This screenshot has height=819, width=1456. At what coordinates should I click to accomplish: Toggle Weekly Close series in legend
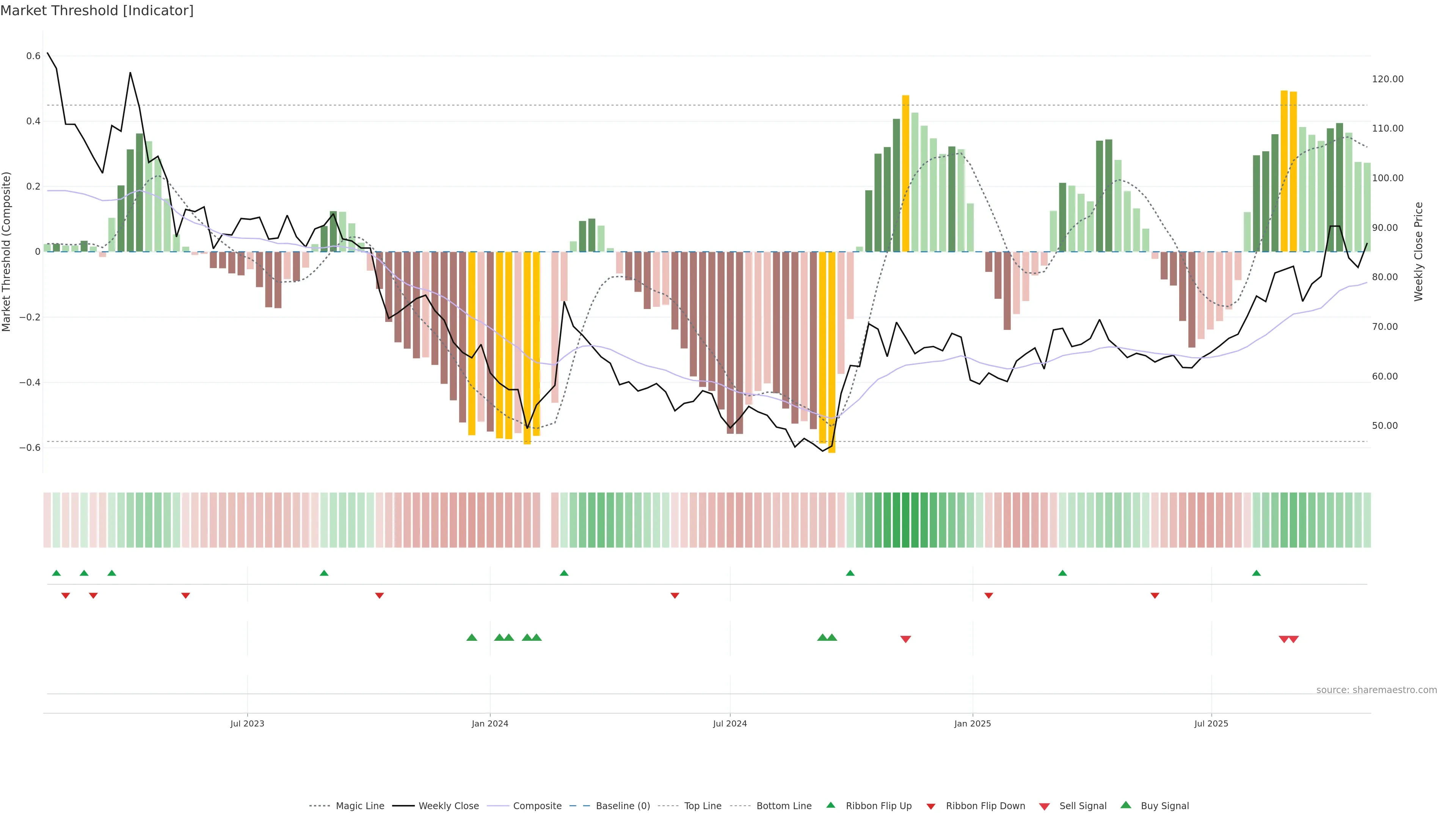(x=448, y=806)
